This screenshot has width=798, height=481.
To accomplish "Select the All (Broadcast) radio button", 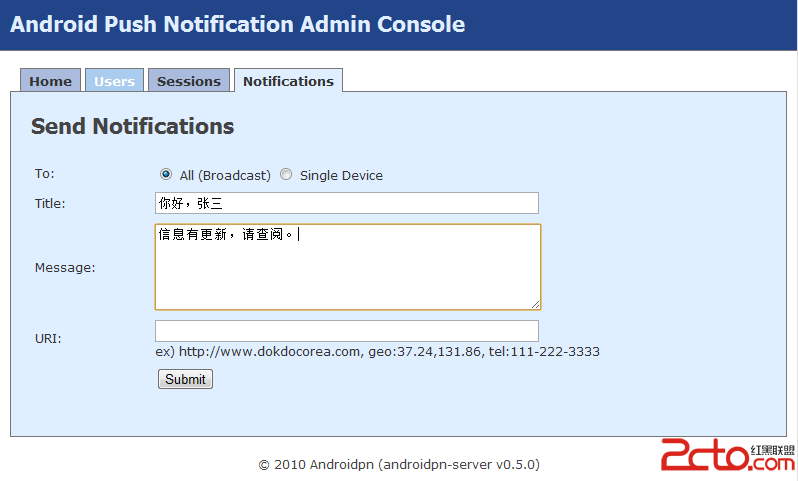I will coord(166,174).
